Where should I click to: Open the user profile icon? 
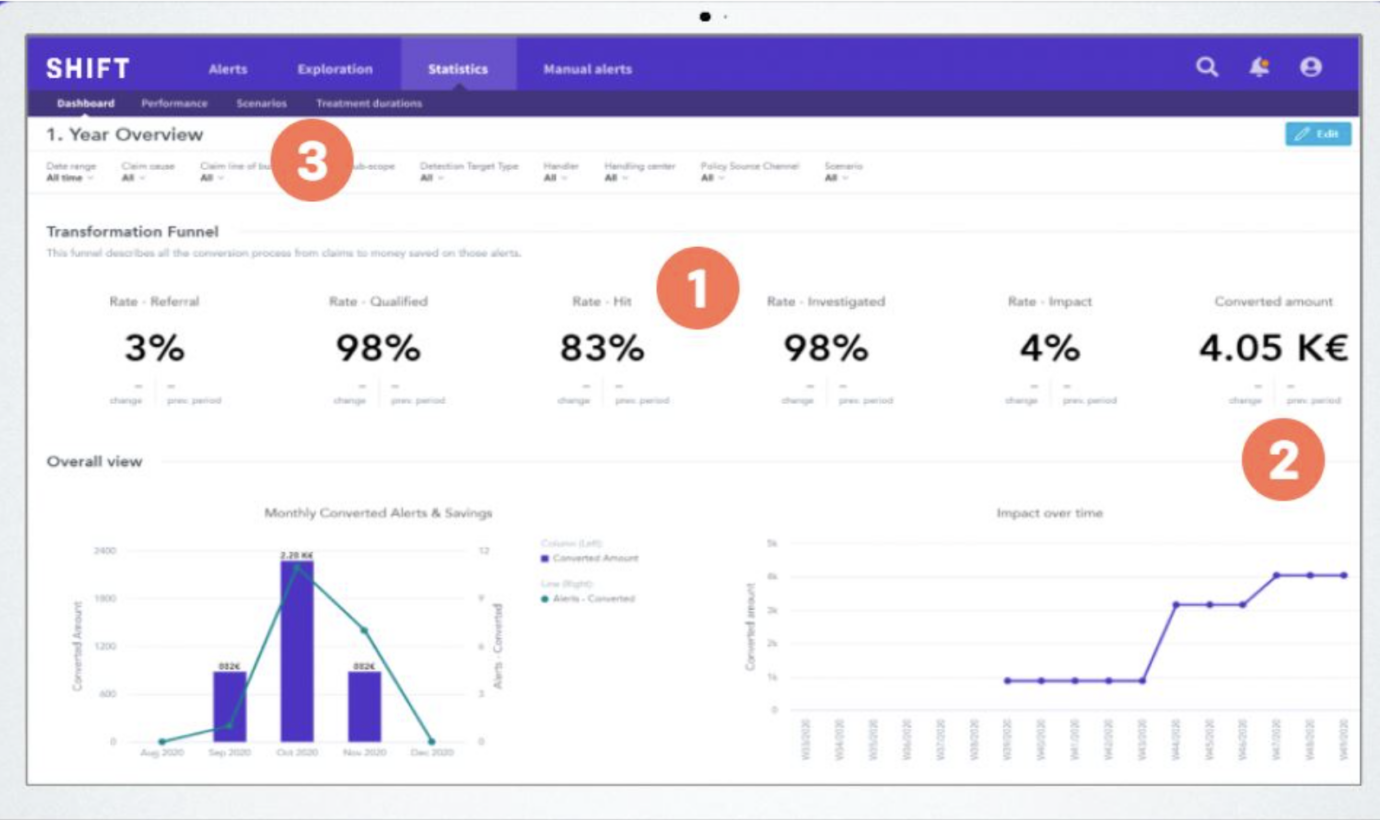(x=1310, y=67)
